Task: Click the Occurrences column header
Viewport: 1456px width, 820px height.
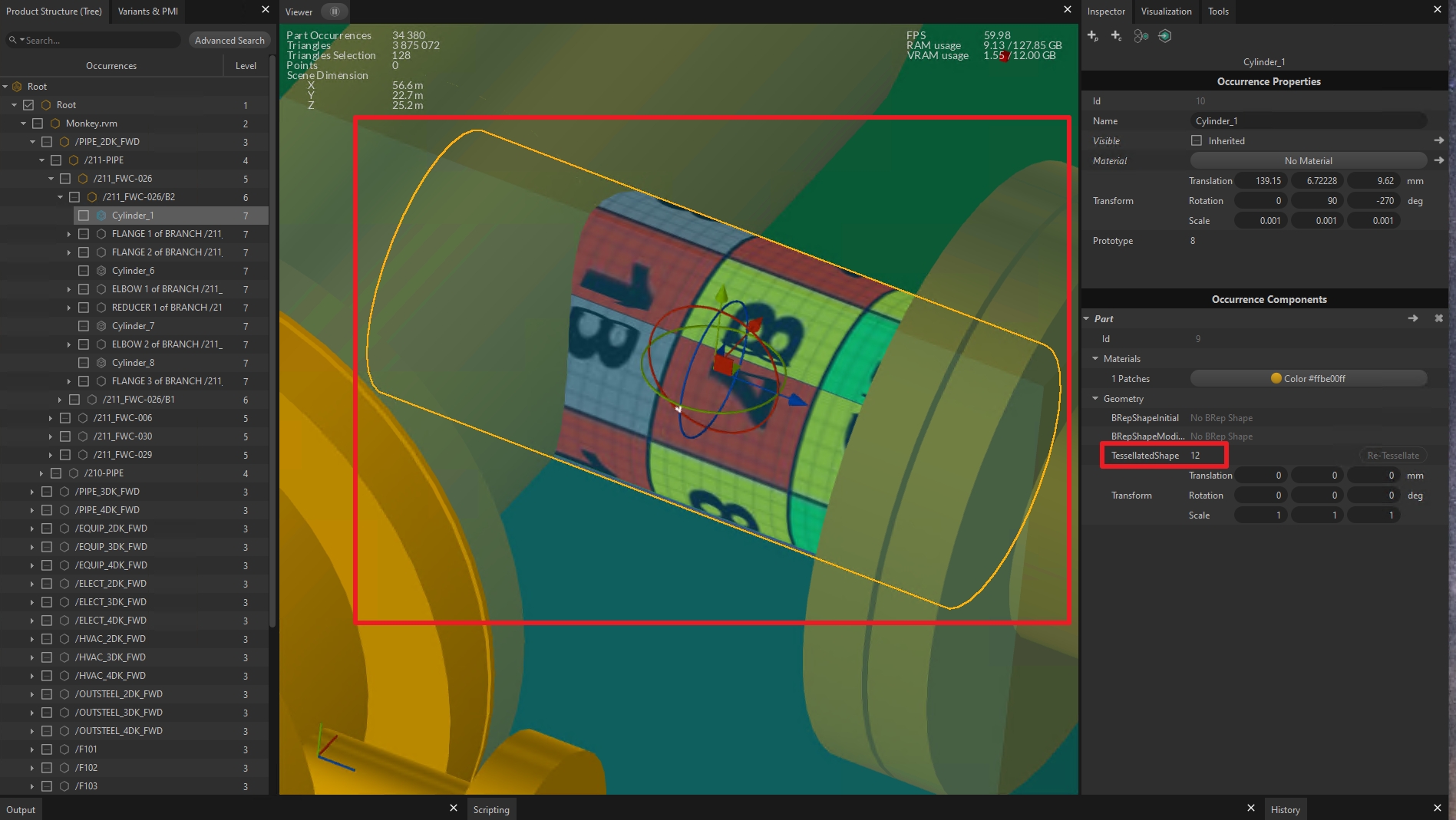Action: point(111,66)
